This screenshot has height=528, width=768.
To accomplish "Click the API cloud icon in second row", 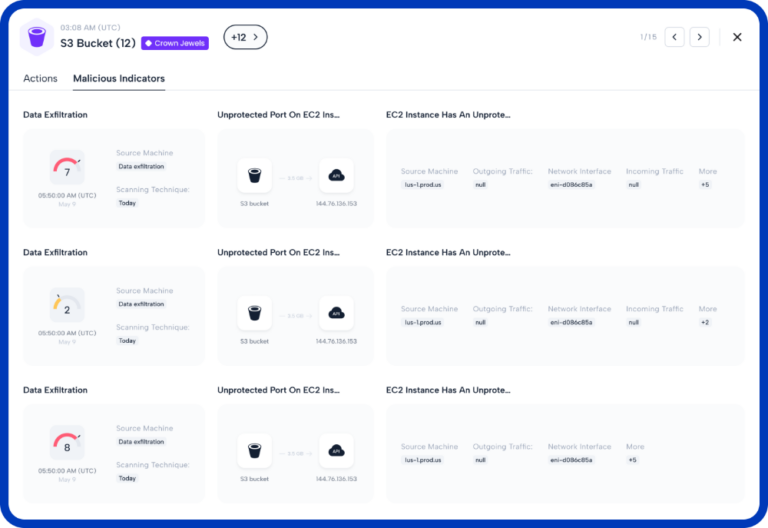I will pos(336,314).
